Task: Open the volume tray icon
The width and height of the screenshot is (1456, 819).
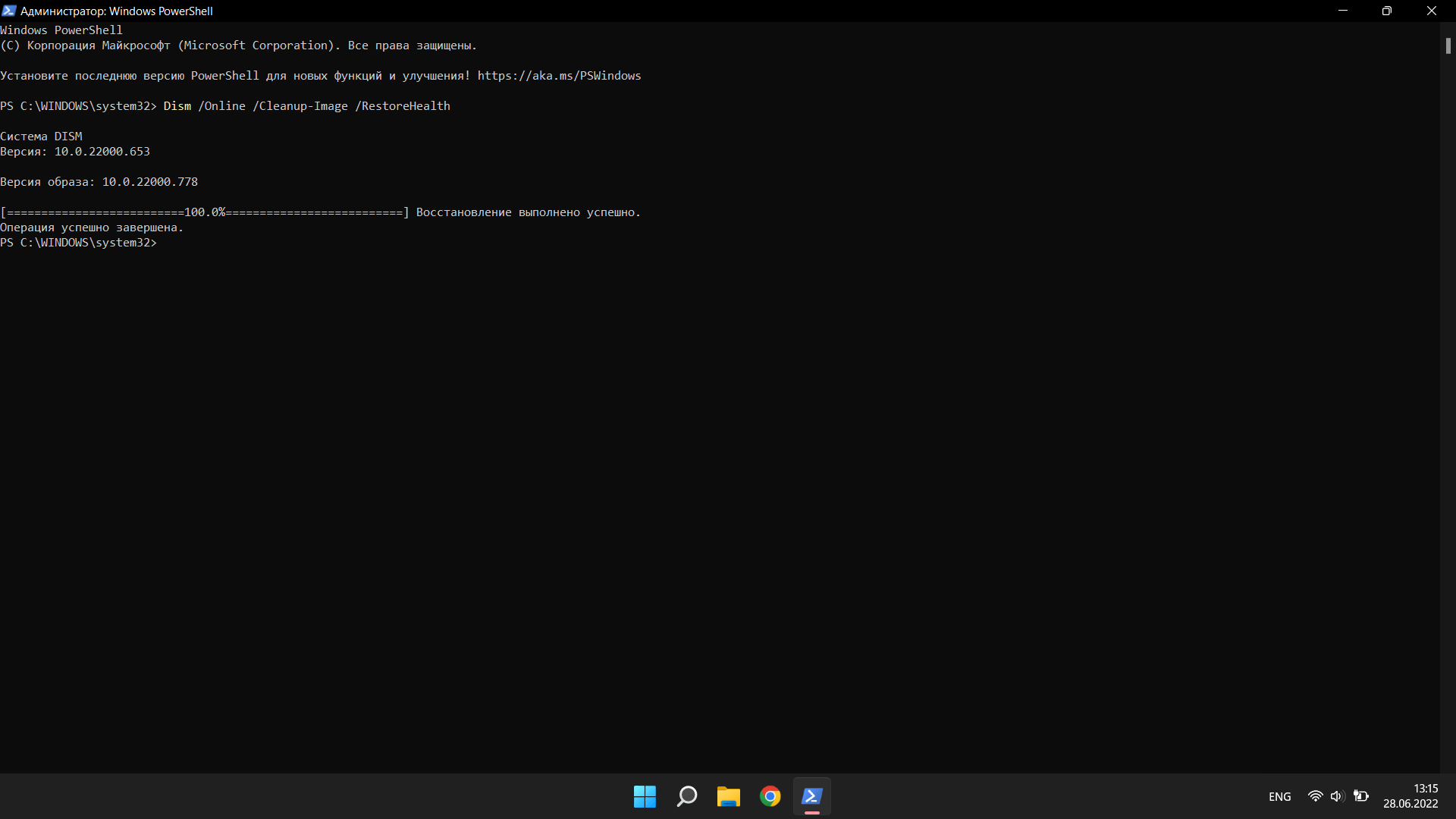Action: [x=1336, y=796]
